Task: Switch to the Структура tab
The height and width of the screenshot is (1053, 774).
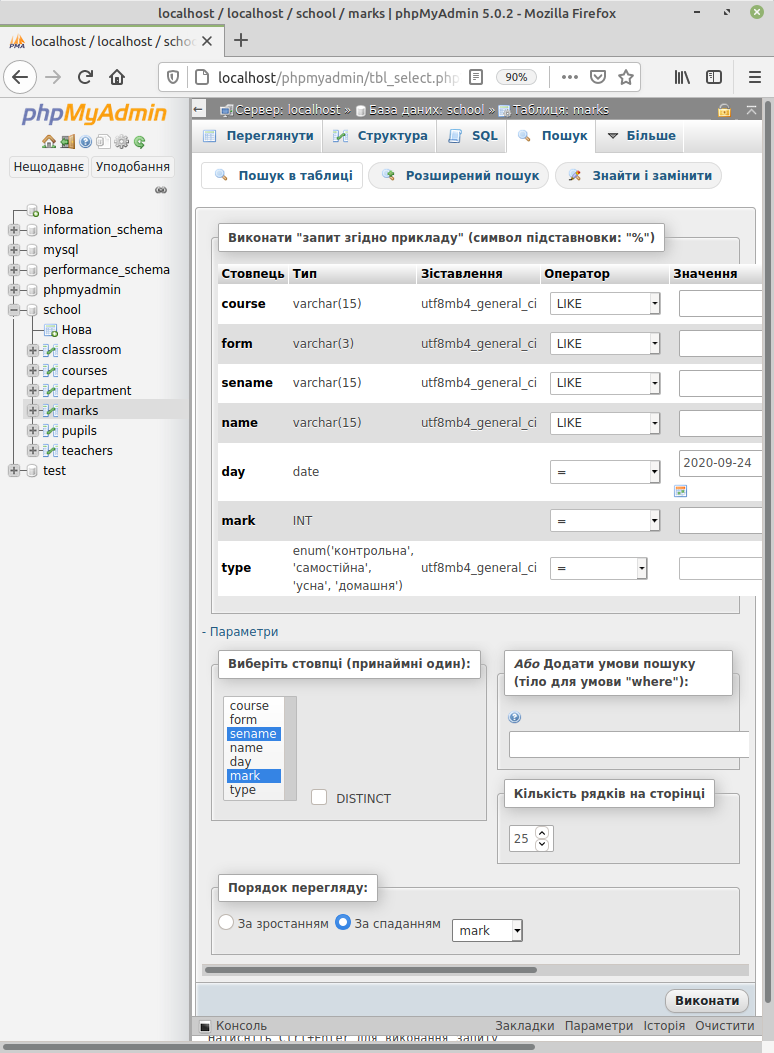Action: point(381,136)
